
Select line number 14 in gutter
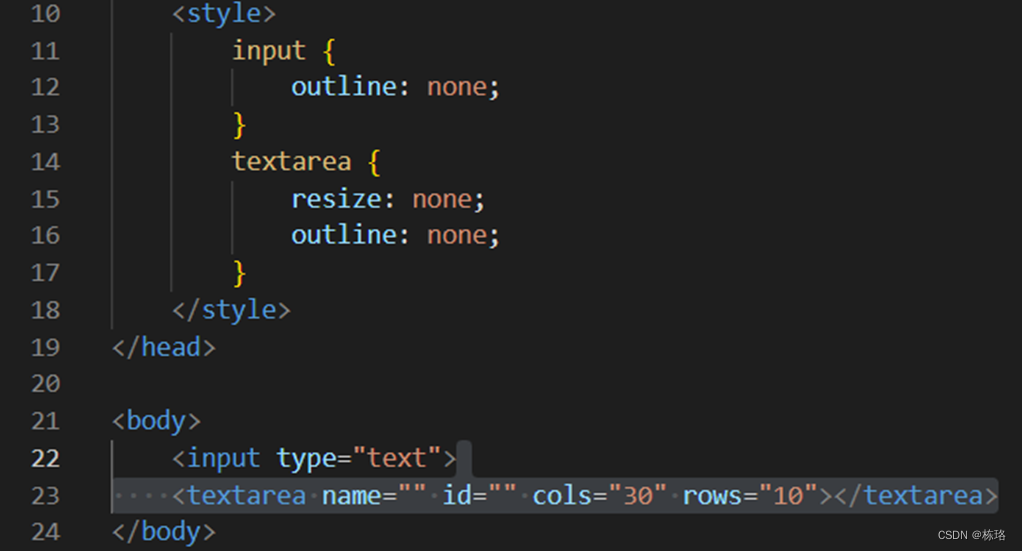tap(46, 161)
